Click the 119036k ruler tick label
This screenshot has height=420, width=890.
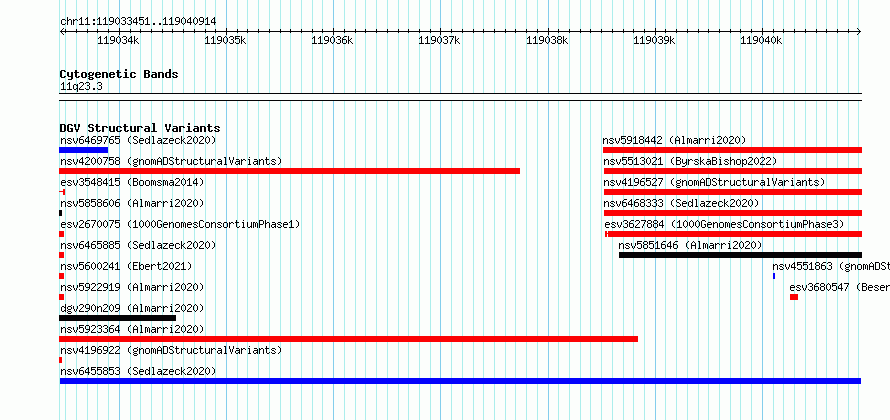pyautogui.click(x=333, y=40)
